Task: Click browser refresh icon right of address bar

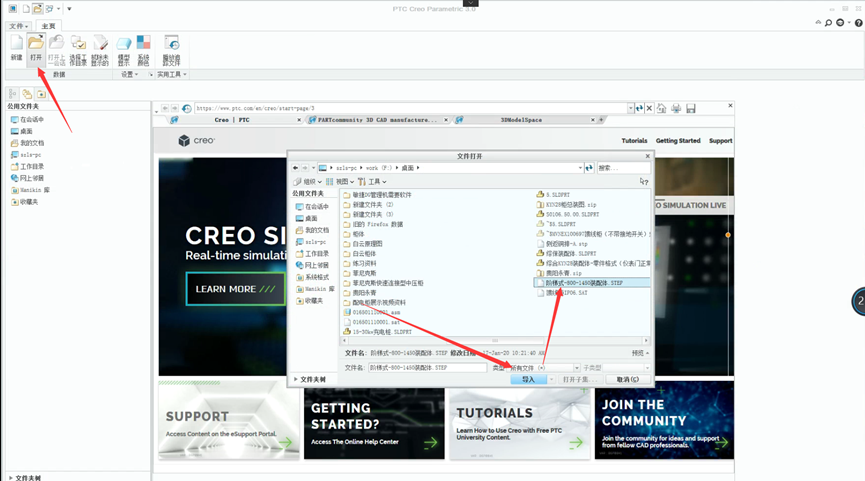Action: click(639, 108)
